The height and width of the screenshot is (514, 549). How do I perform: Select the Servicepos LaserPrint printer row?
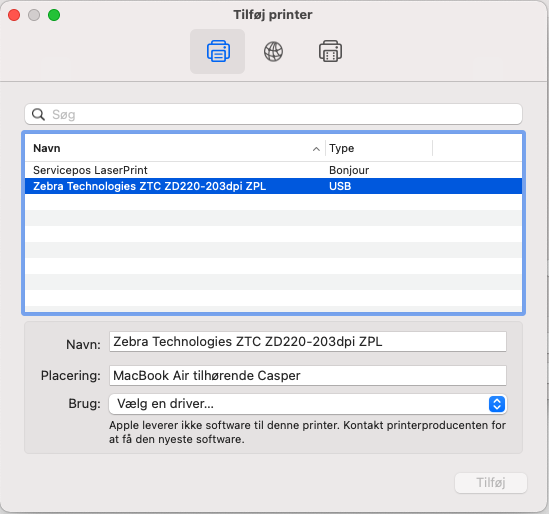273,170
